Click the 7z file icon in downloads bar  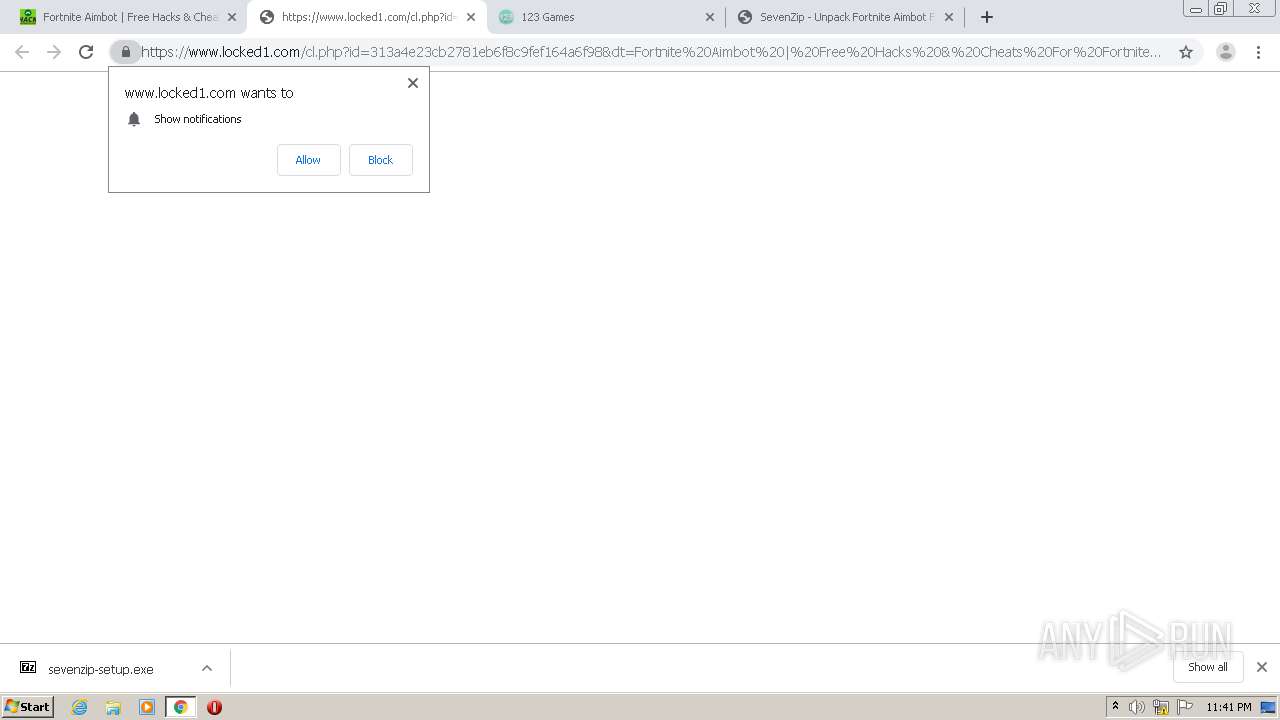[28, 668]
